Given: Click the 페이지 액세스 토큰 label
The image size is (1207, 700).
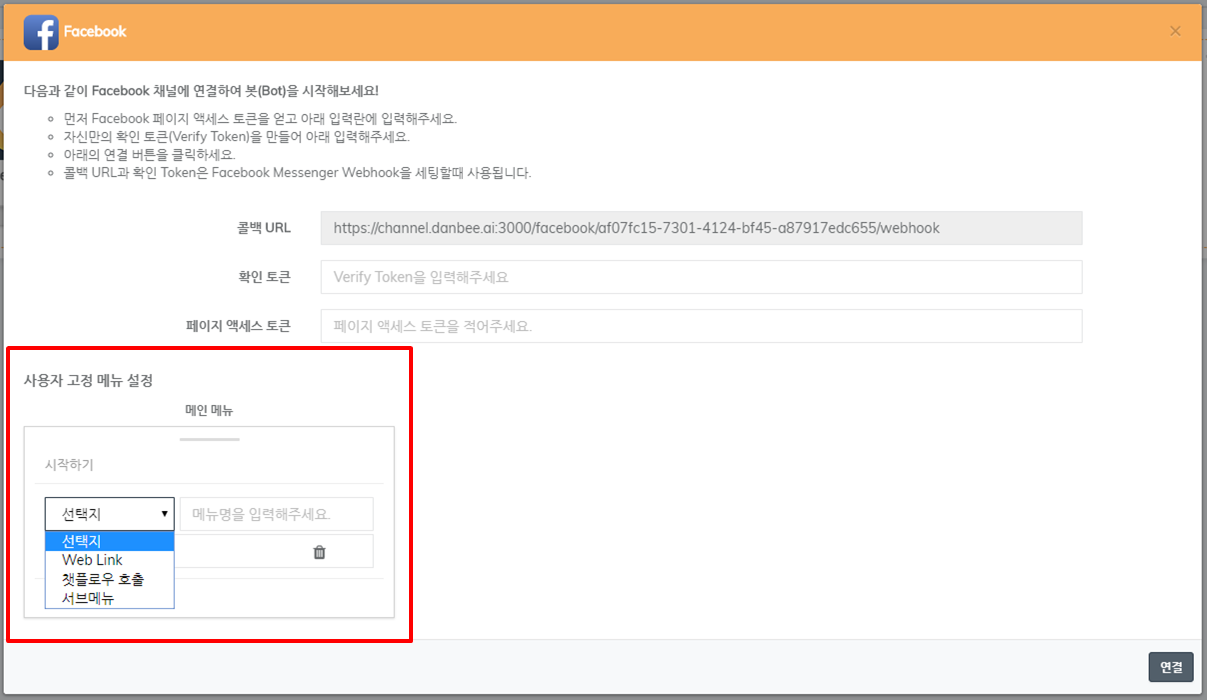Looking at the screenshot, I should click(x=238, y=326).
